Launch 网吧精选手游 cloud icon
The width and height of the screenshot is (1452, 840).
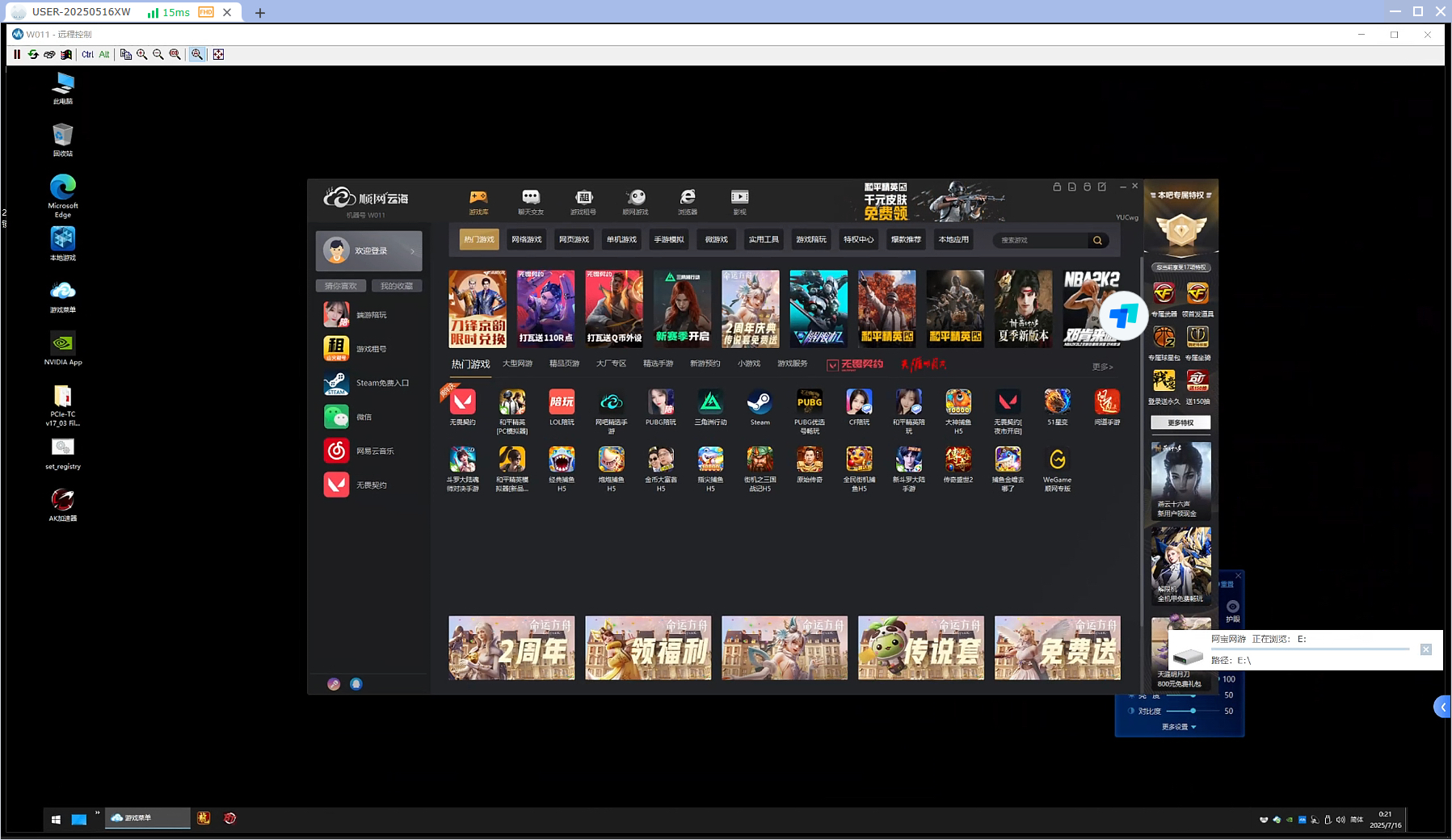(x=611, y=411)
